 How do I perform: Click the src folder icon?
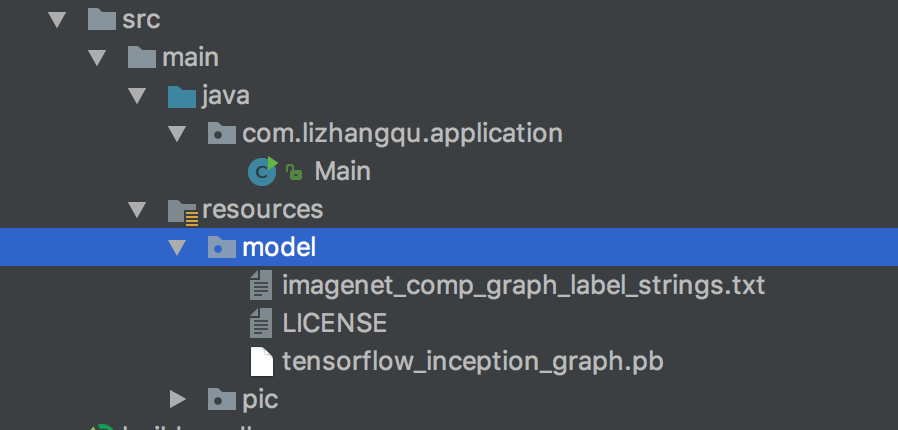[101, 19]
